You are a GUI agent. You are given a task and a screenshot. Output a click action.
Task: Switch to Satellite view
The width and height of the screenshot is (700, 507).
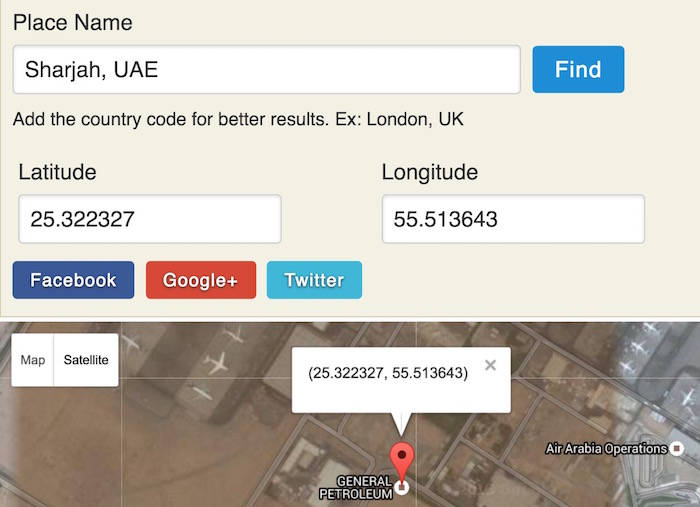click(85, 360)
